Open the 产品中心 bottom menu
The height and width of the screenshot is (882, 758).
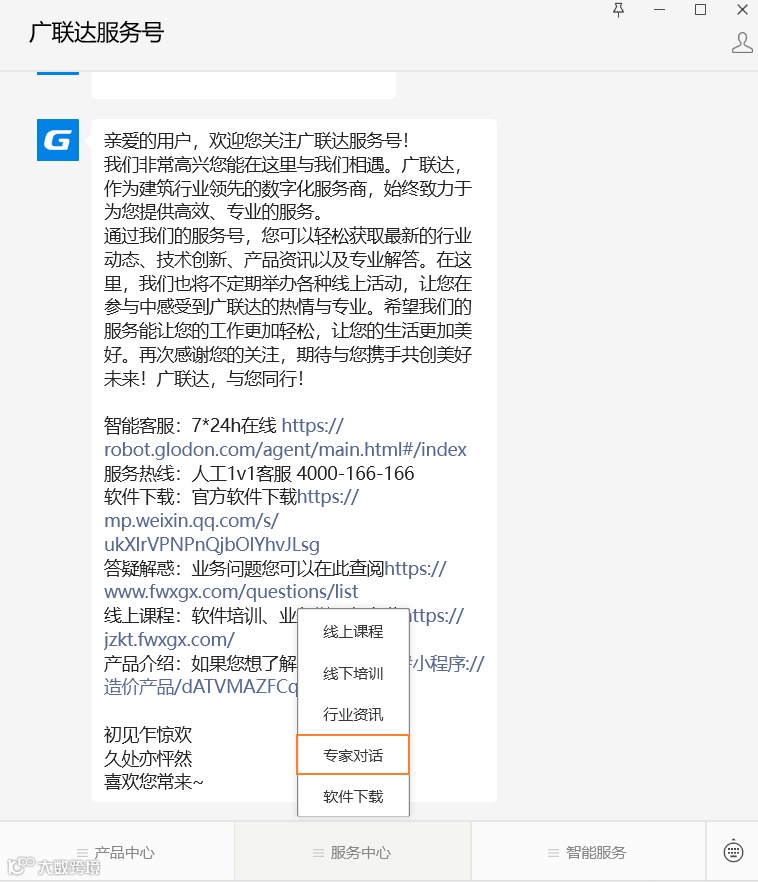click(117, 852)
